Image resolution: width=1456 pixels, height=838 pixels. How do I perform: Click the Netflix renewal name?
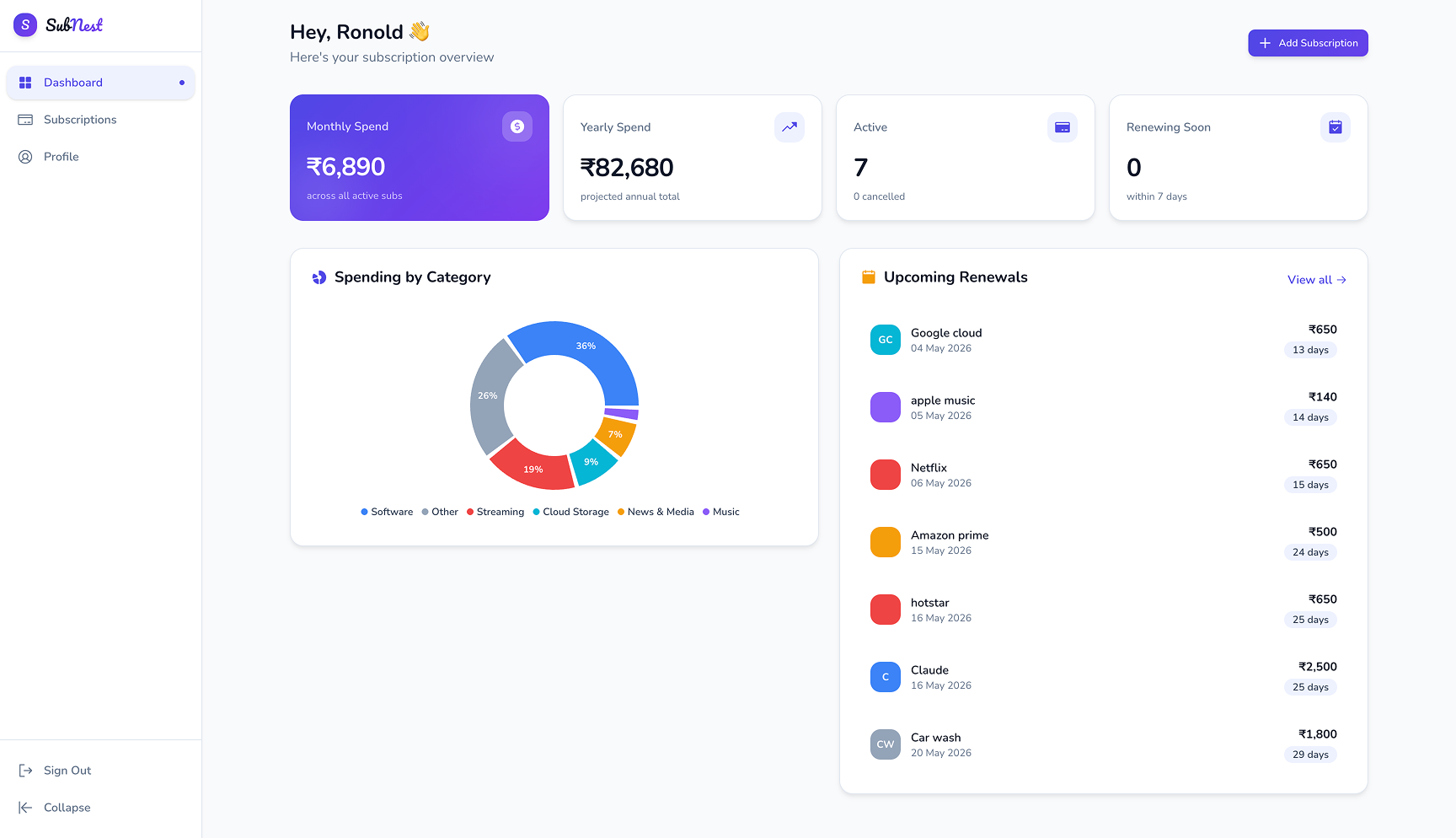[929, 468]
